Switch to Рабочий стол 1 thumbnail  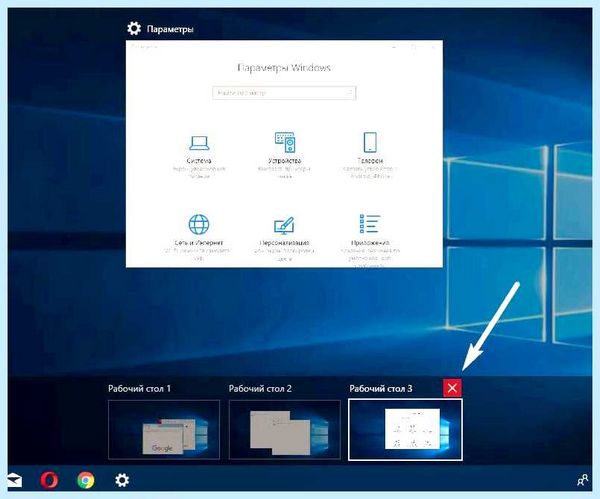(x=164, y=429)
